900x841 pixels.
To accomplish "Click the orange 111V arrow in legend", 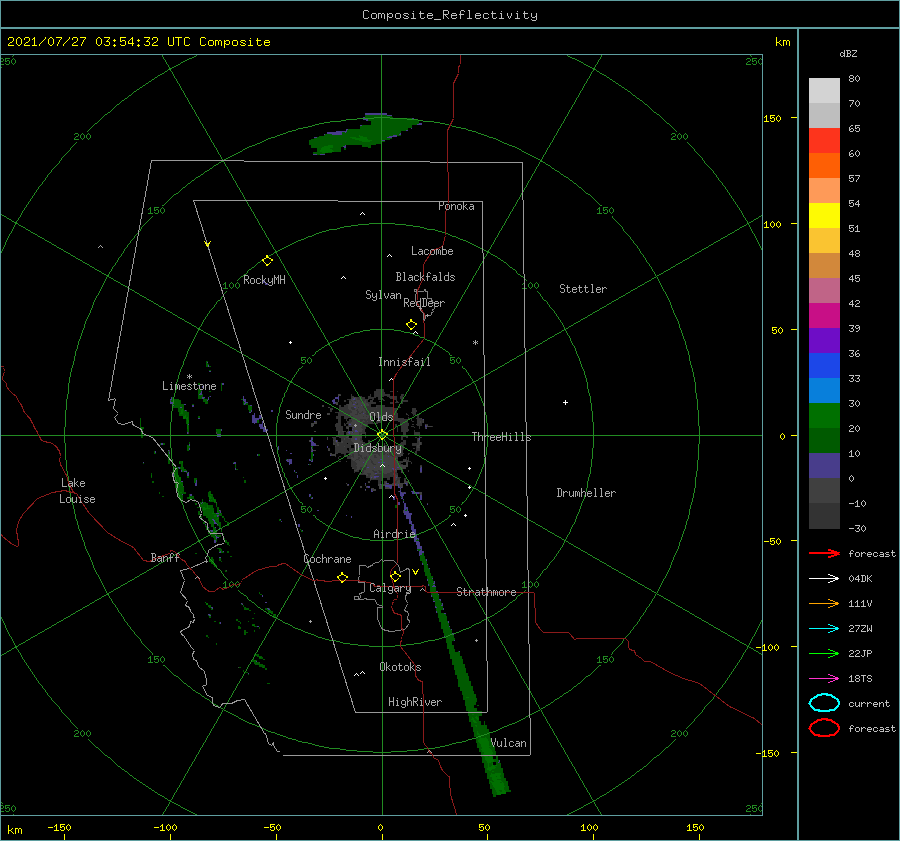I will (824, 603).
